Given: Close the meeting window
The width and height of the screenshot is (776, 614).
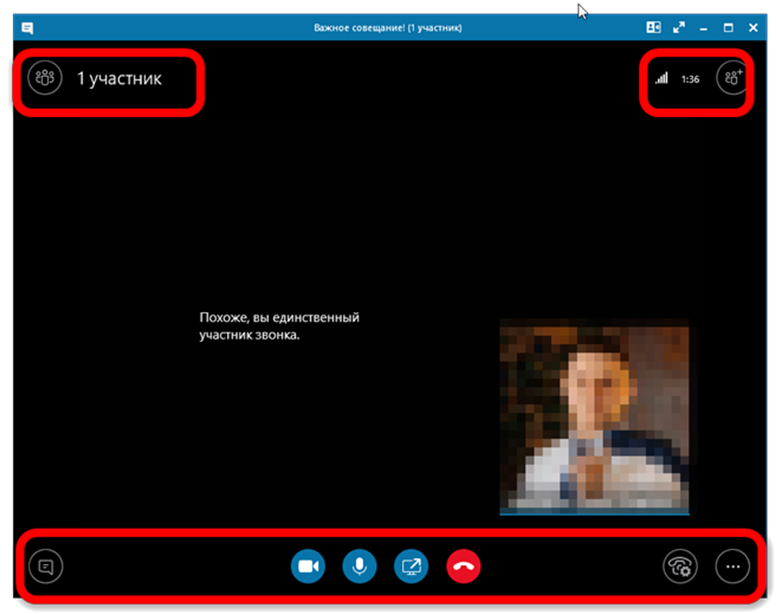Looking at the screenshot, I should click(753, 28).
